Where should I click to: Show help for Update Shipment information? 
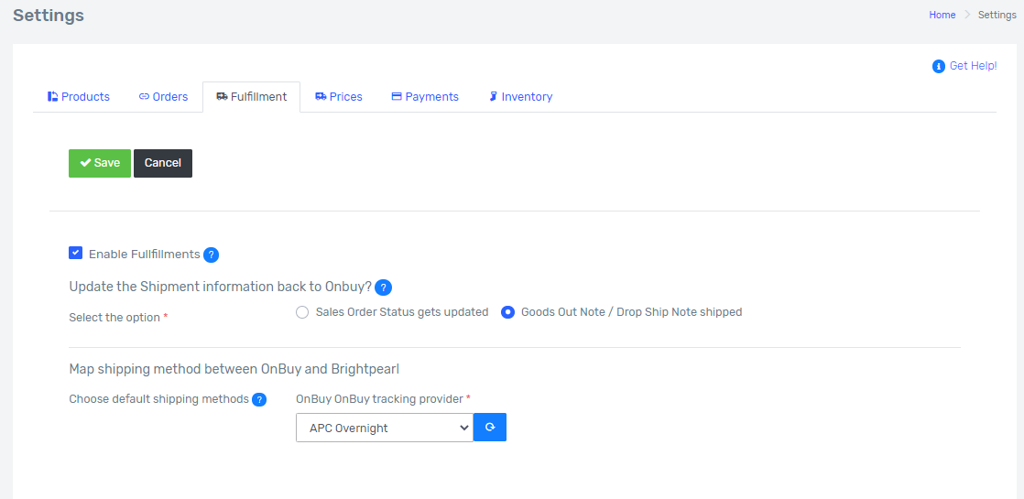point(383,287)
